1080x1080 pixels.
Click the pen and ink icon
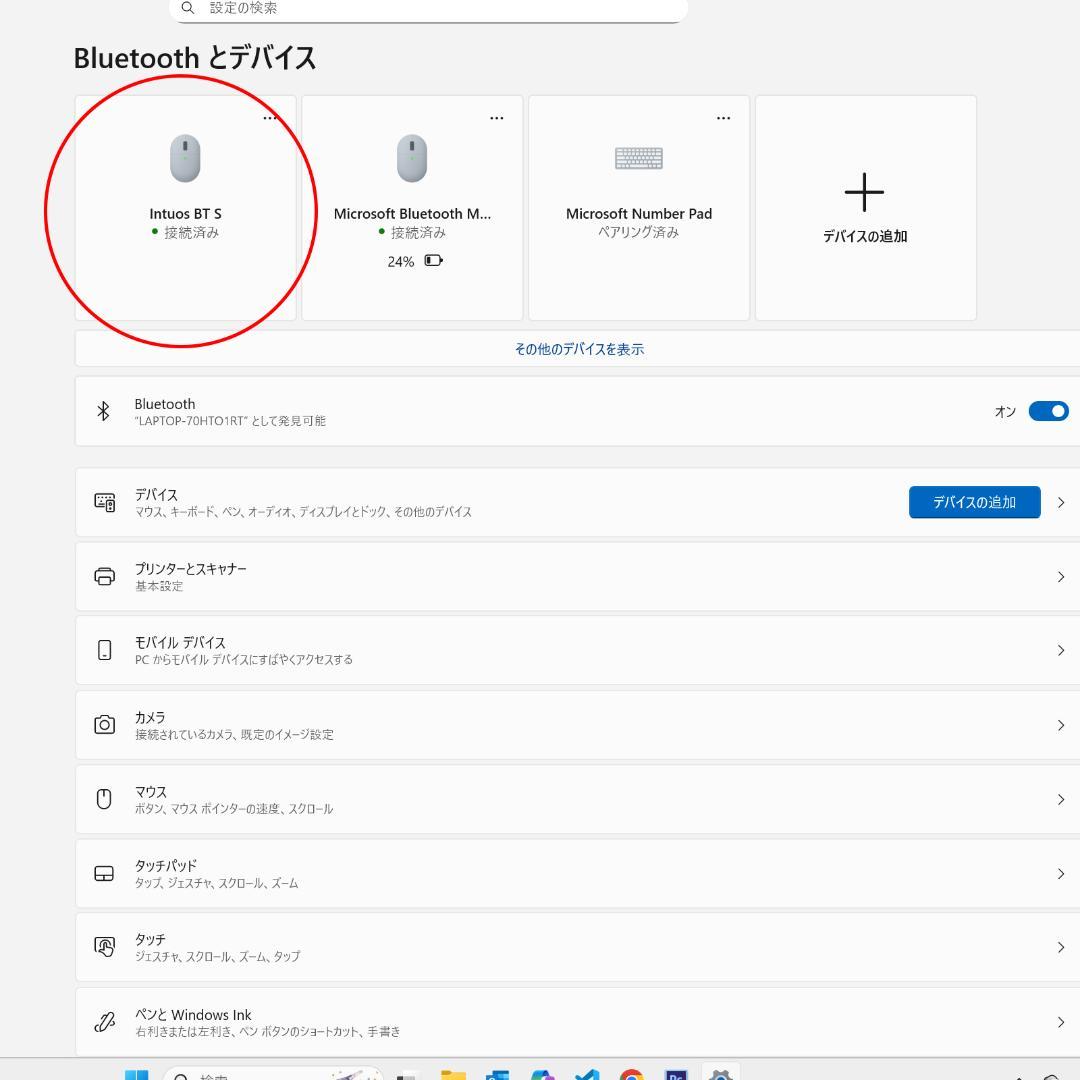click(x=105, y=1022)
